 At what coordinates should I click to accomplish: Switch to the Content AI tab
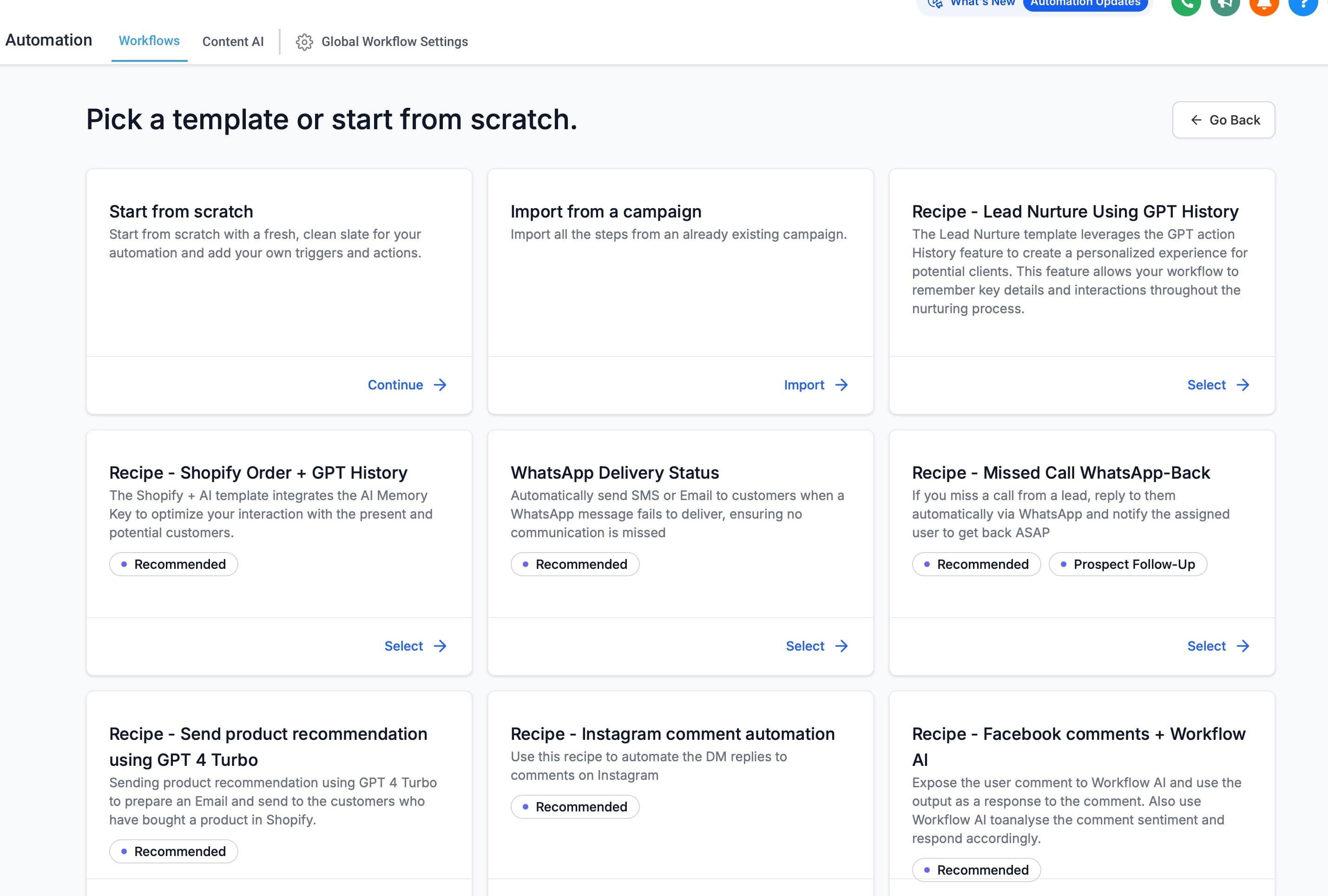click(233, 42)
